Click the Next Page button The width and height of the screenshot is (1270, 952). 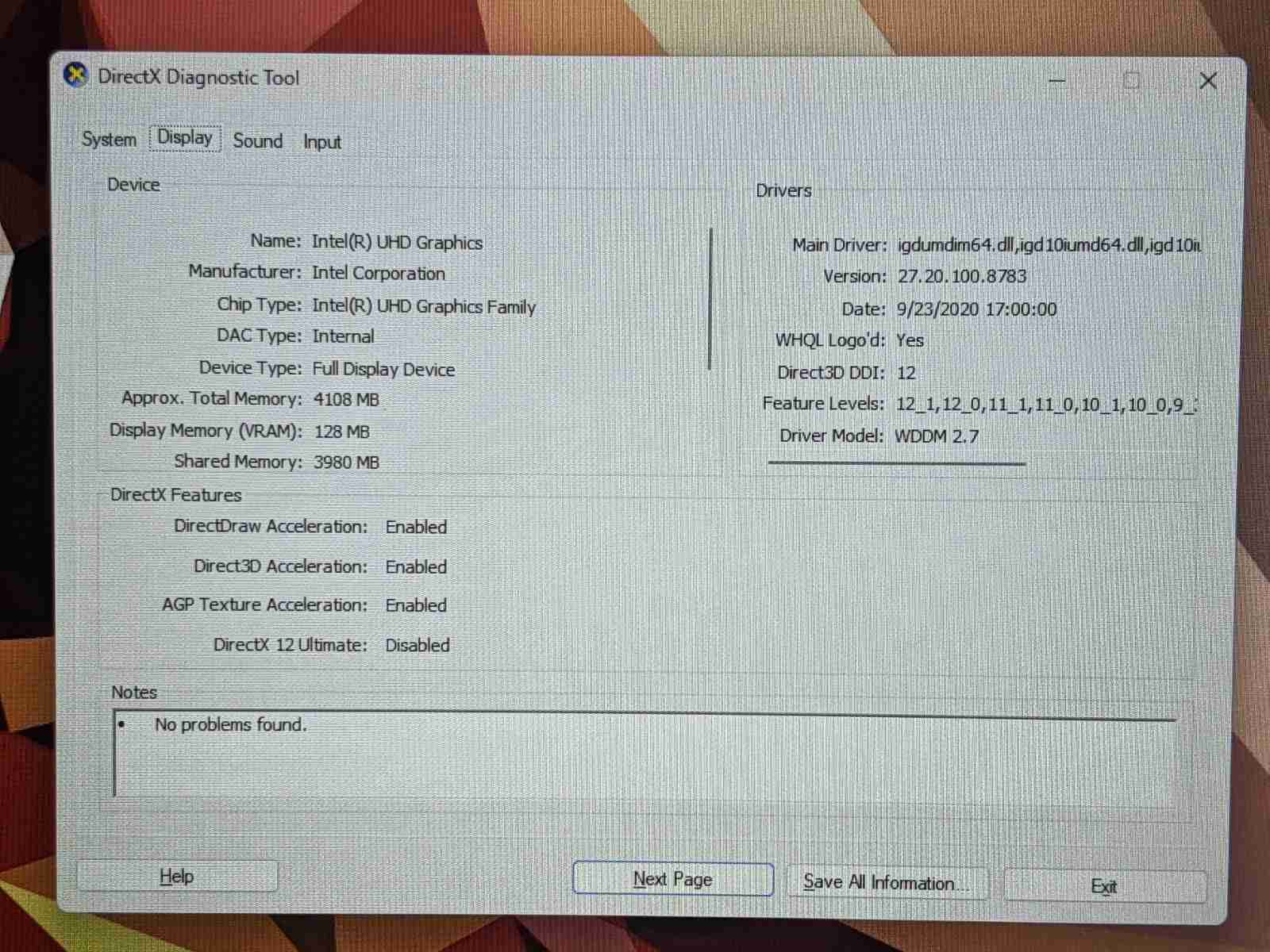tap(672, 879)
